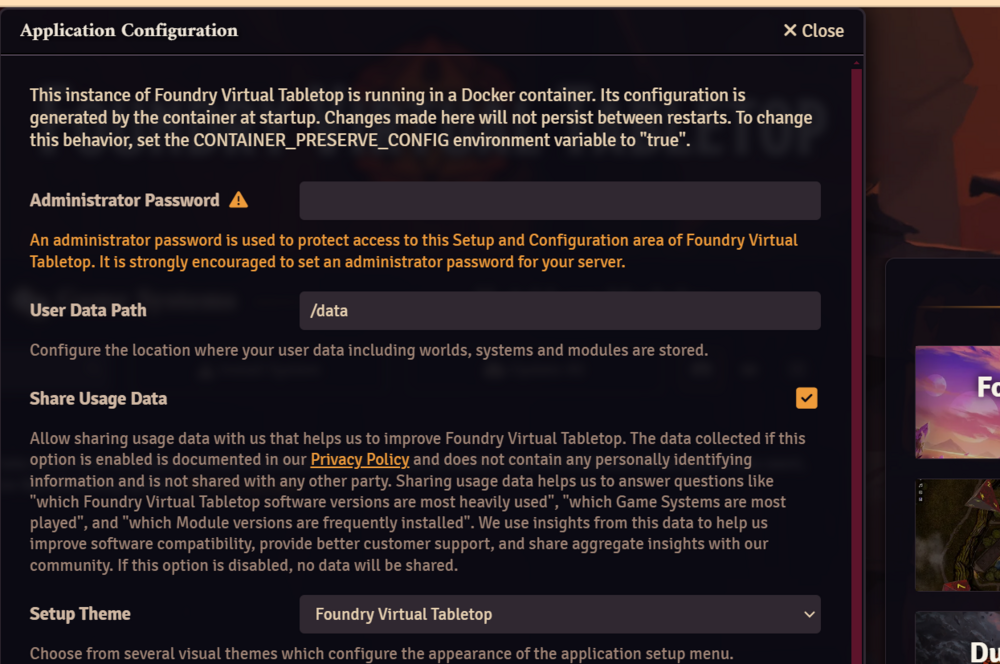1000x664 pixels.
Task: Click the chevron arrow on Foundry Virtual Tabletop selector
Action: pos(809,614)
